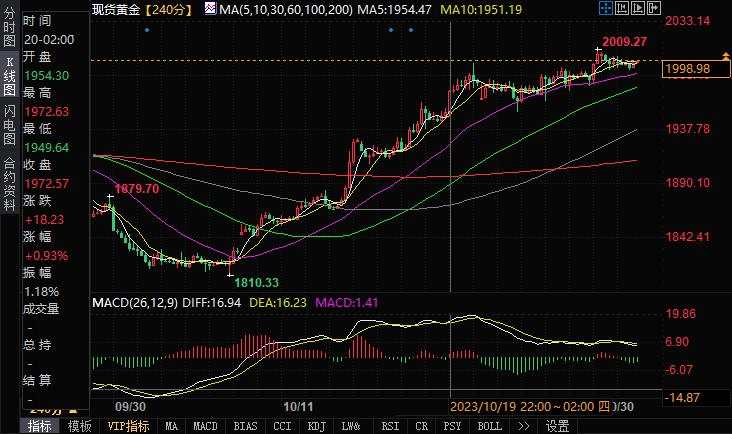Click the open price 1954.30
The width and height of the screenshot is (732, 434).
pos(46,76)
